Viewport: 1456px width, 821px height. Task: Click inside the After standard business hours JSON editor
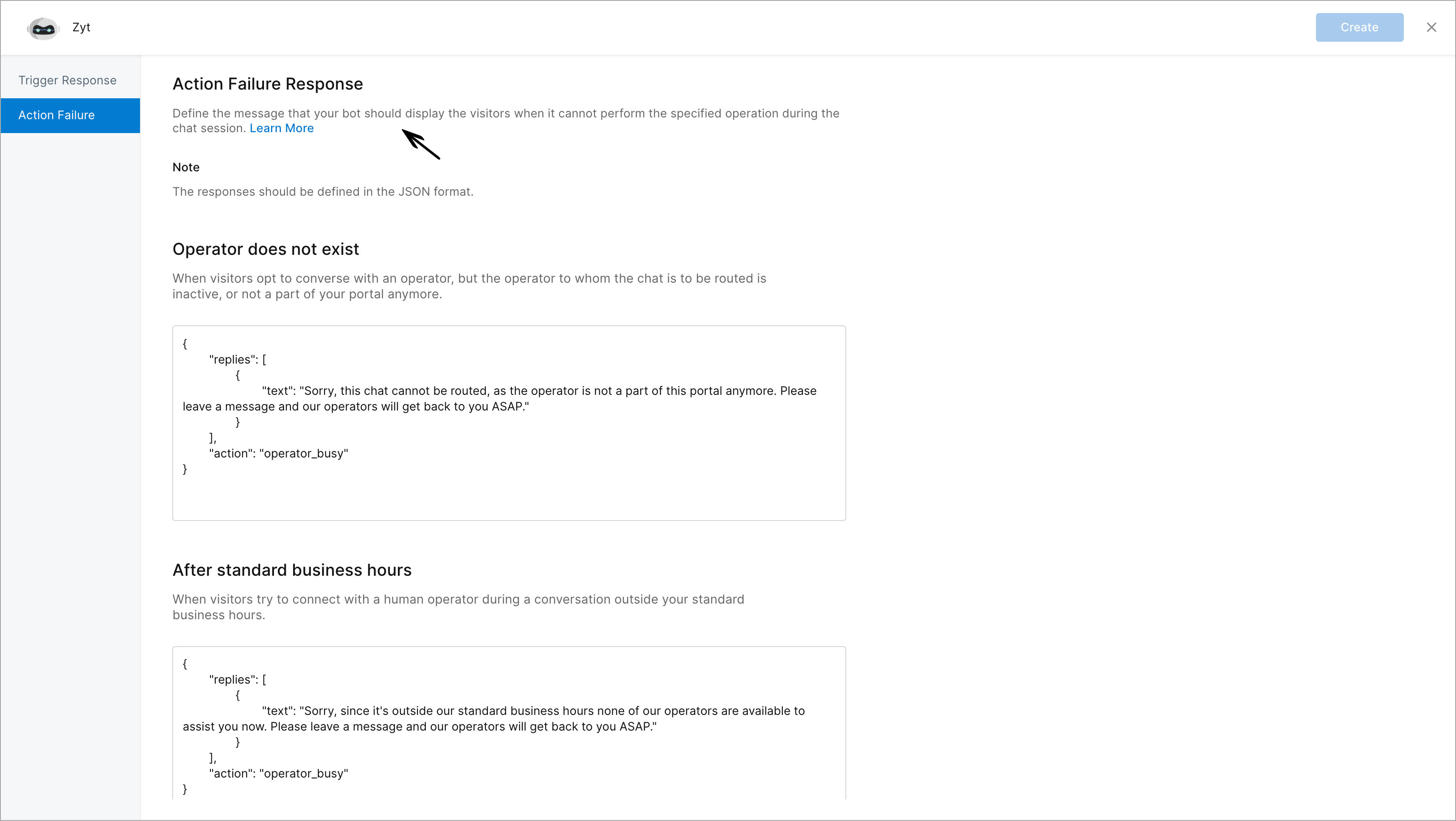[508, 723]
